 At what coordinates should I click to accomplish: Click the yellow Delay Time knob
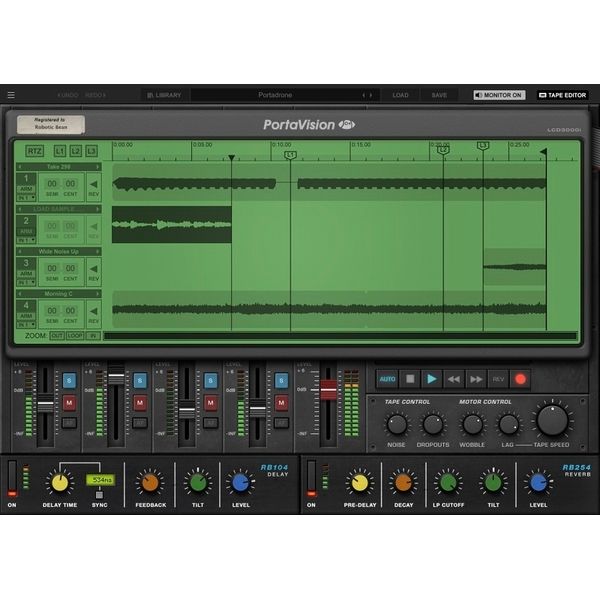point(60,483)
